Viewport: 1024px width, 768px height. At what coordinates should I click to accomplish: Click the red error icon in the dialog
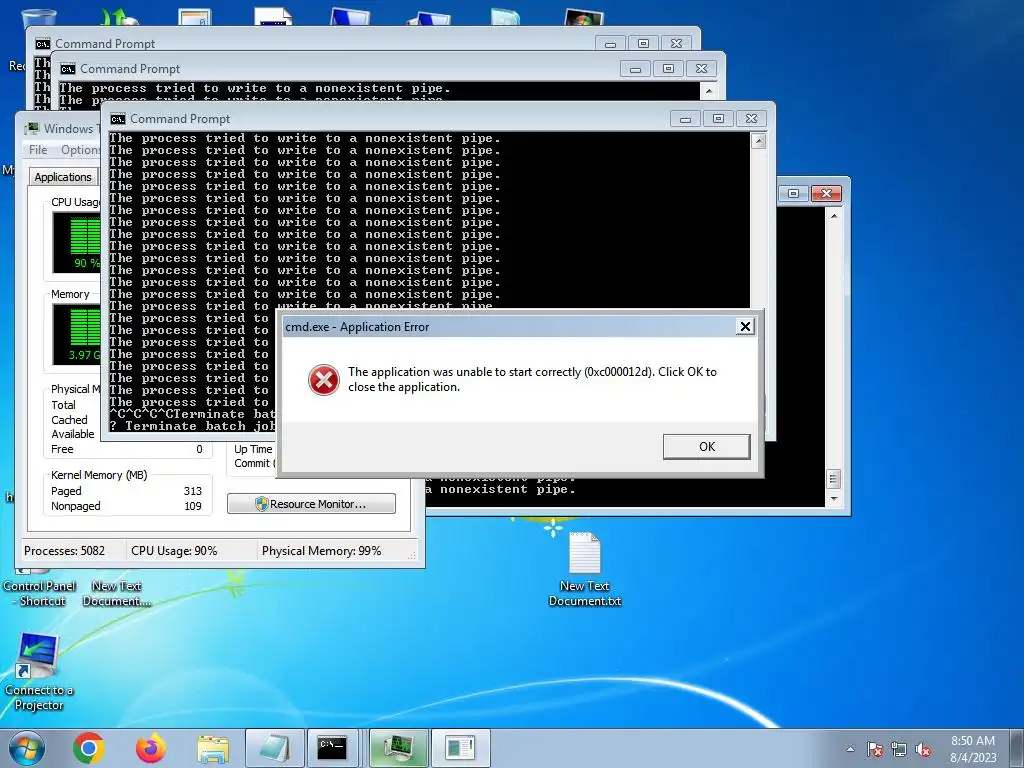(x=324, y=380)
